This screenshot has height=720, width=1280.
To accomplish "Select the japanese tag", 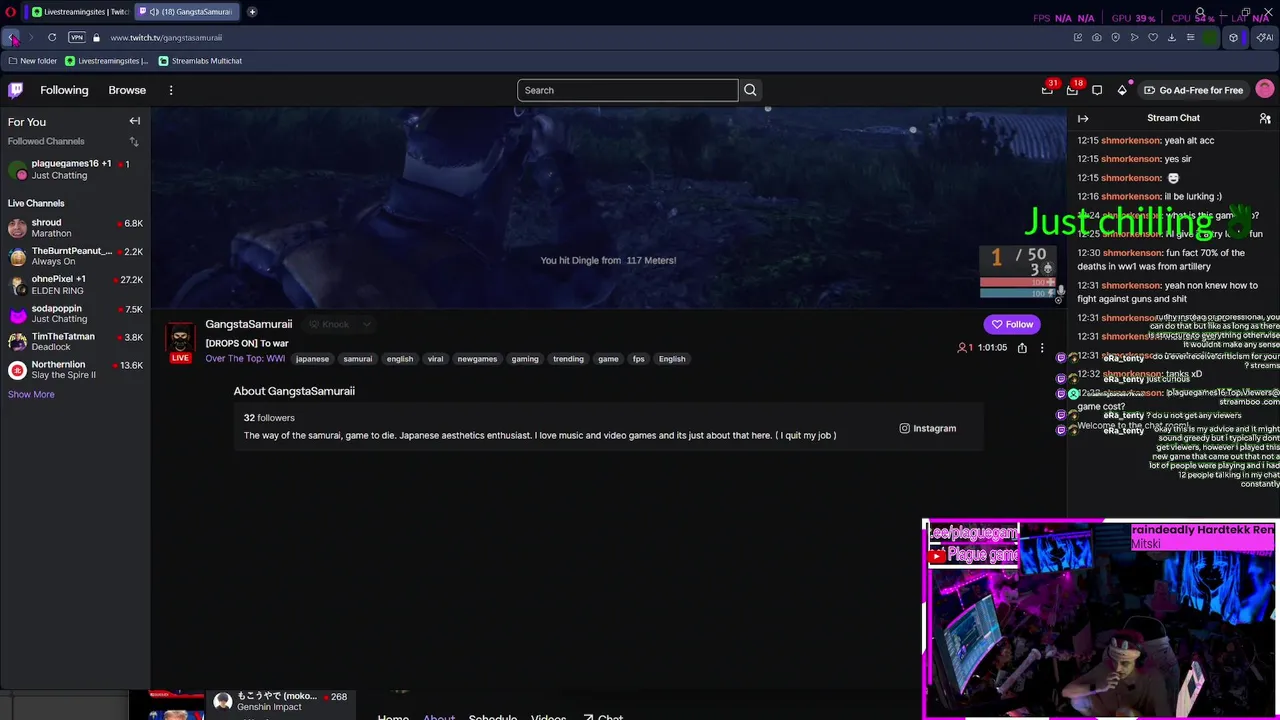I will click(312, 359).
